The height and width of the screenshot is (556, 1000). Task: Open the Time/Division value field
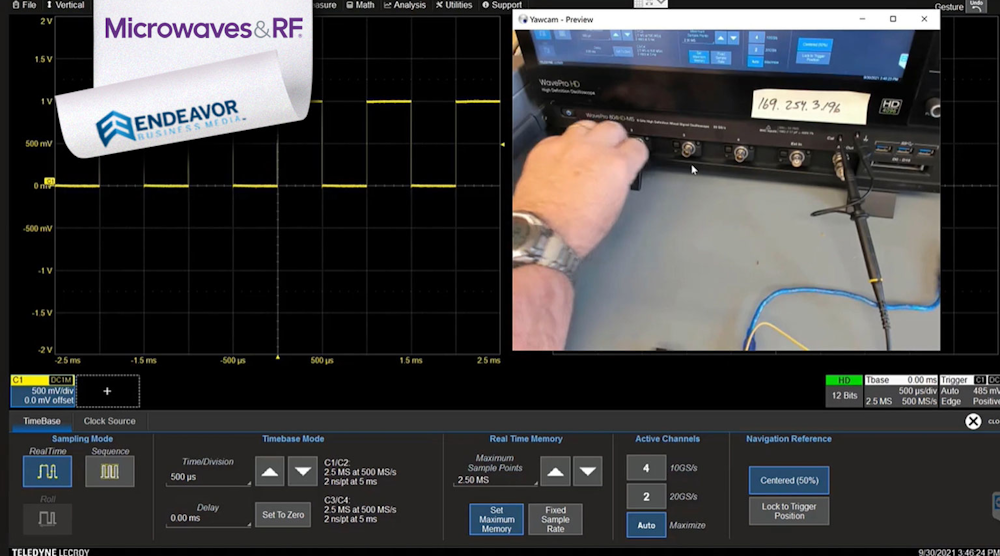(x=207, y=477)
